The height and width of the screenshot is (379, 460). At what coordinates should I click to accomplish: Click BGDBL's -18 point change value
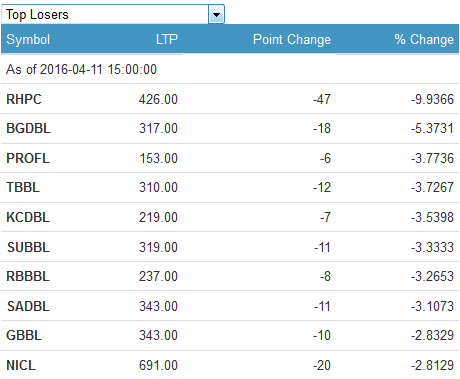pos(322,128)
